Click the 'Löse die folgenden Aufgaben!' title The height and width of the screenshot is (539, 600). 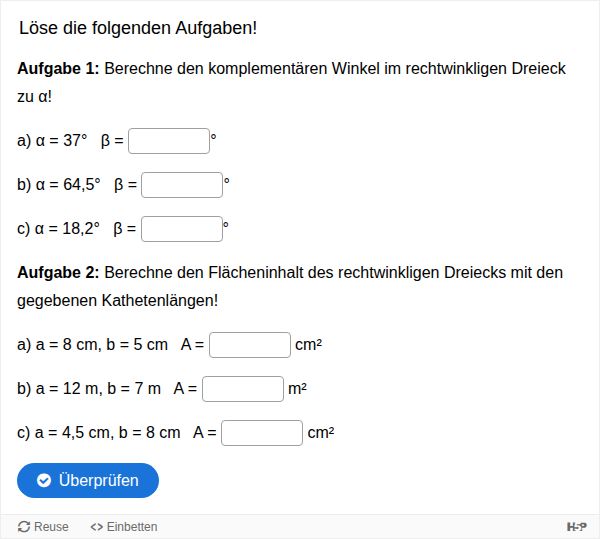point(138,28)
